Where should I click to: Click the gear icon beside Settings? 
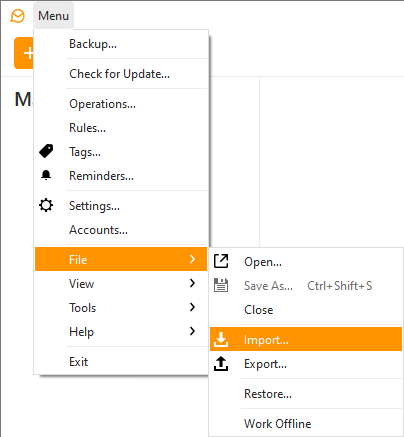(x=46, y=205)
